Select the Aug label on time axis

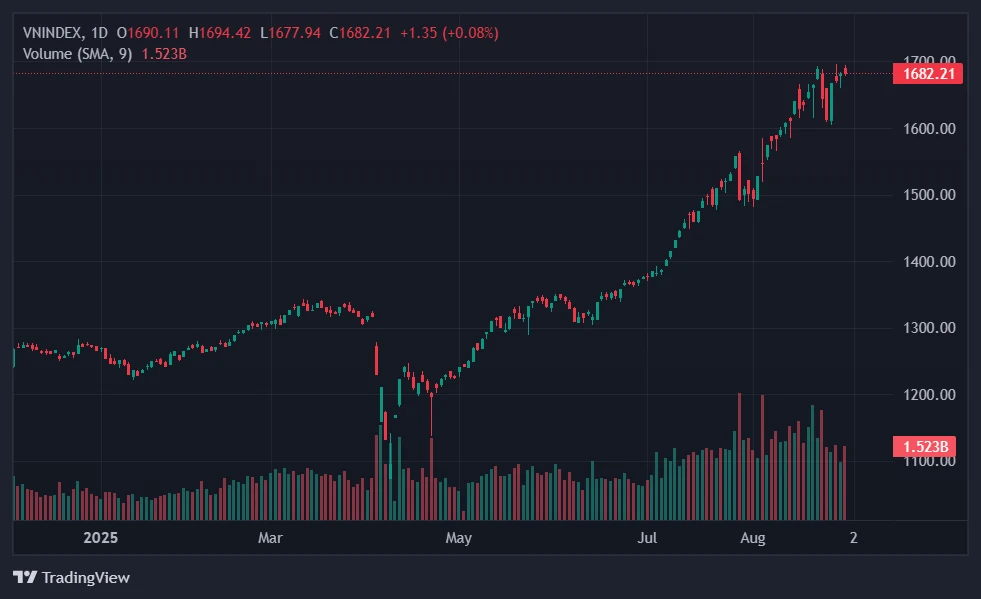pyautogui.click(x=753, y=538)
